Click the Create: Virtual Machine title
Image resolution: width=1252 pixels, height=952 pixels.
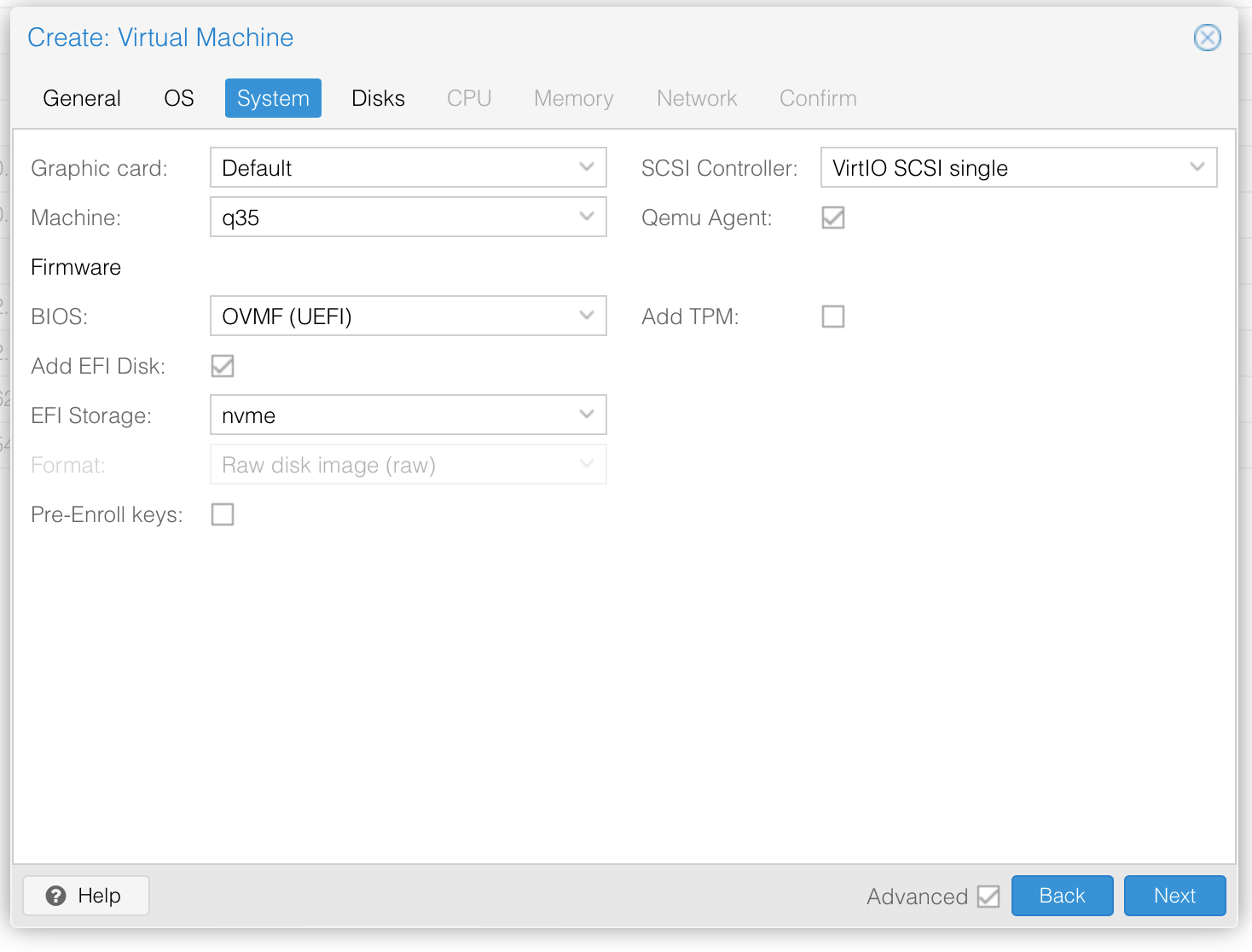(x=160, y=38)
